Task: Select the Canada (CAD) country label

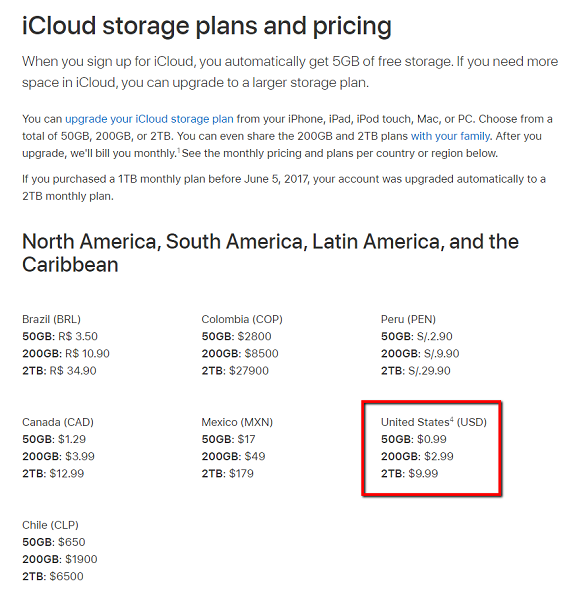Action: [x=58, y=422]
